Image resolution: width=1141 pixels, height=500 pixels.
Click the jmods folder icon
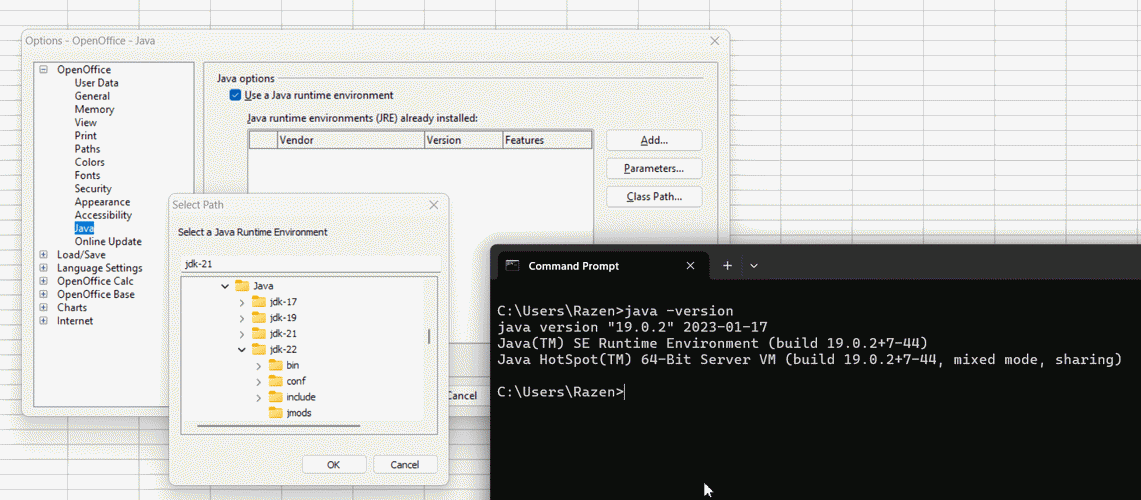pyautogui.click(x=276, y=413)
